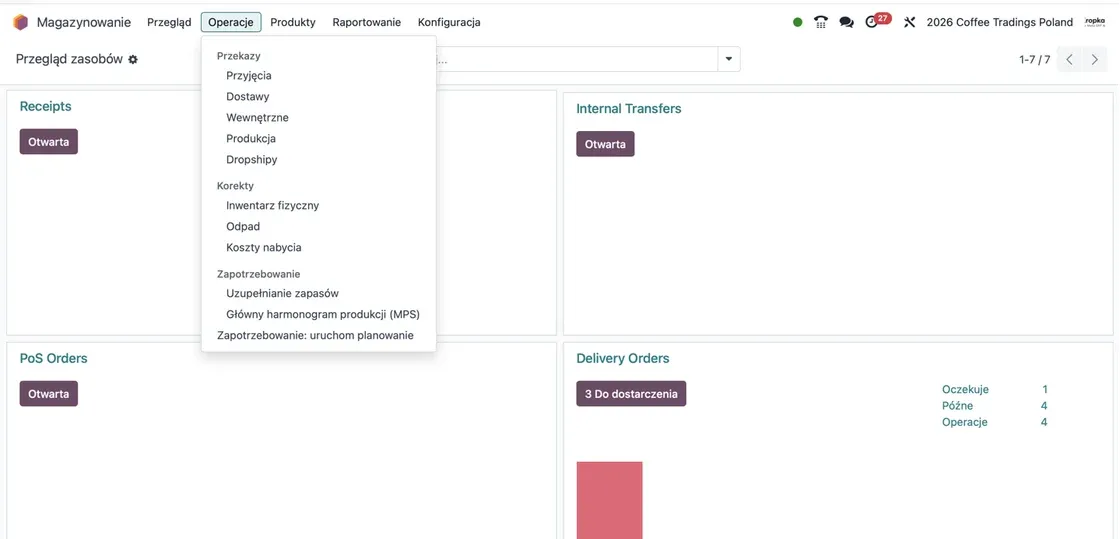The height and width of the screenshot is (539, 1120).
Task: Open the chat messages icon
Action: [846, 22]
